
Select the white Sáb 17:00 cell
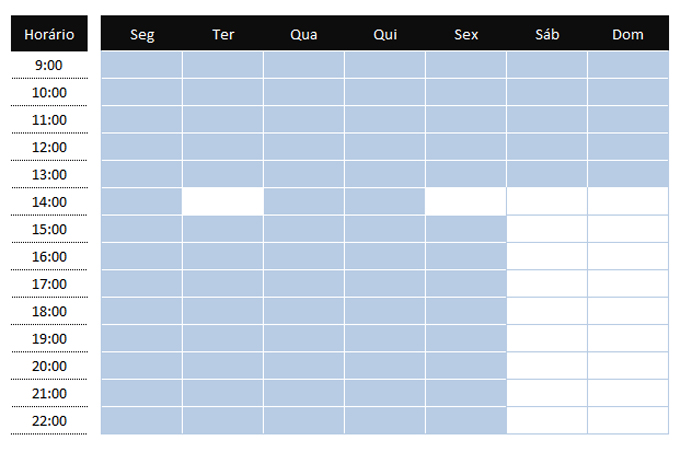(x=547, y=283)
